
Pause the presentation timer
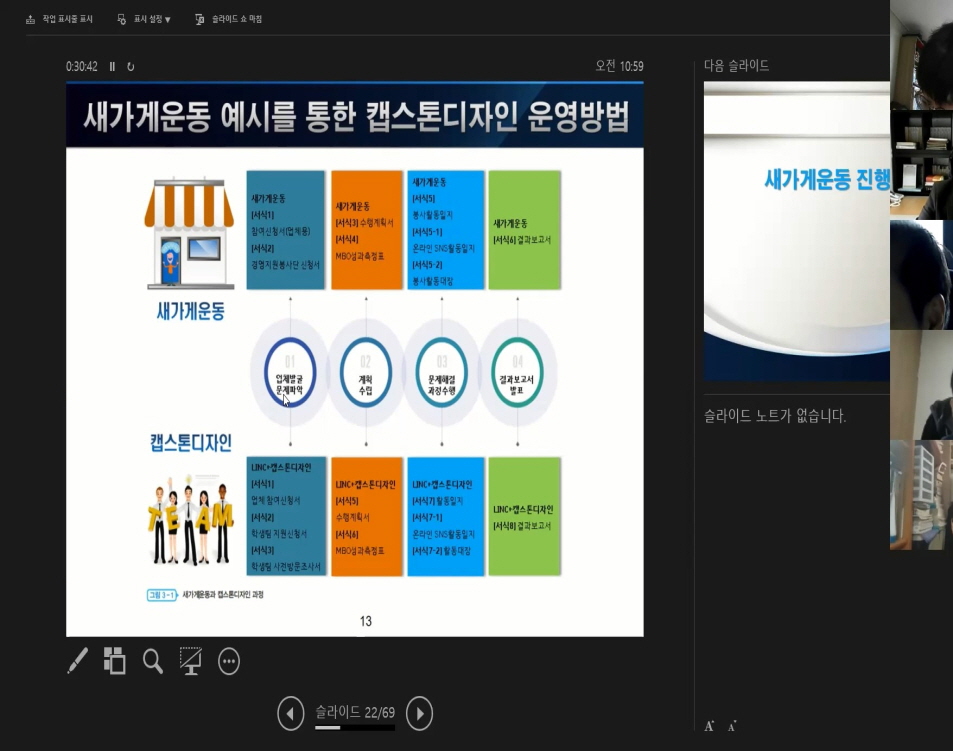[112, 67]
